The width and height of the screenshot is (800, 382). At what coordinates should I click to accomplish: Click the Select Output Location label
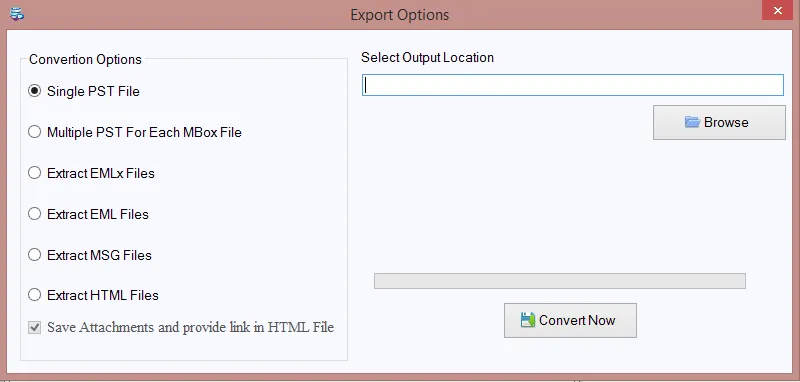pyautogui.click(x=428, y=58)
